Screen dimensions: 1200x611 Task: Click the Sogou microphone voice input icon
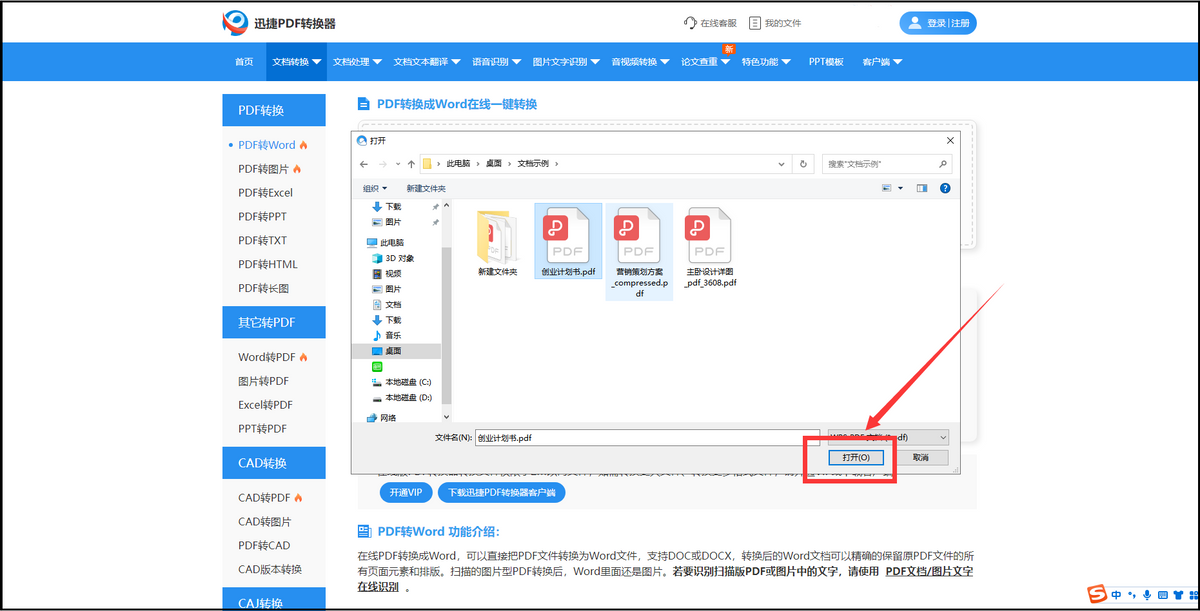(1147, 595)
